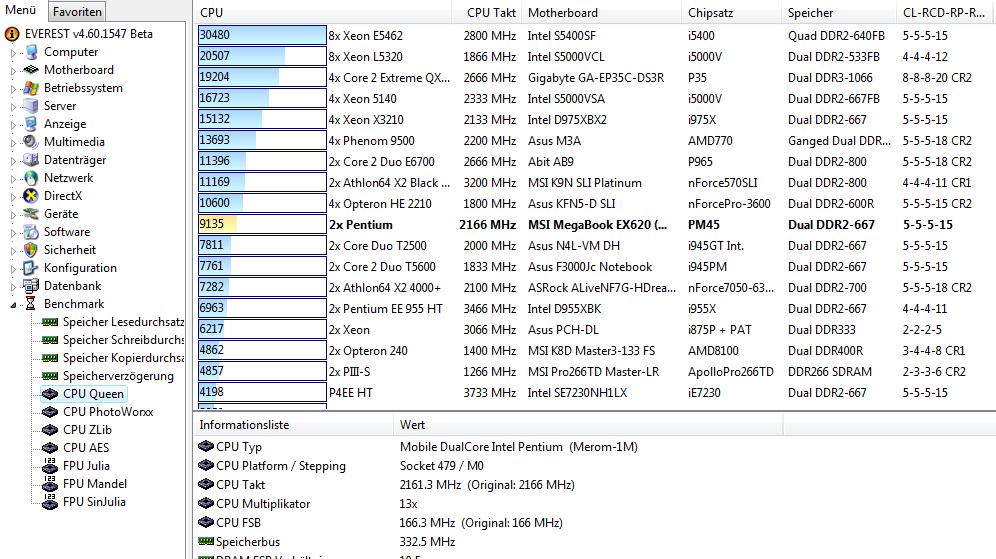Screen dimensions: 996x559
Task: Select the CPU AES benchmark
Action: pos(86,448)
